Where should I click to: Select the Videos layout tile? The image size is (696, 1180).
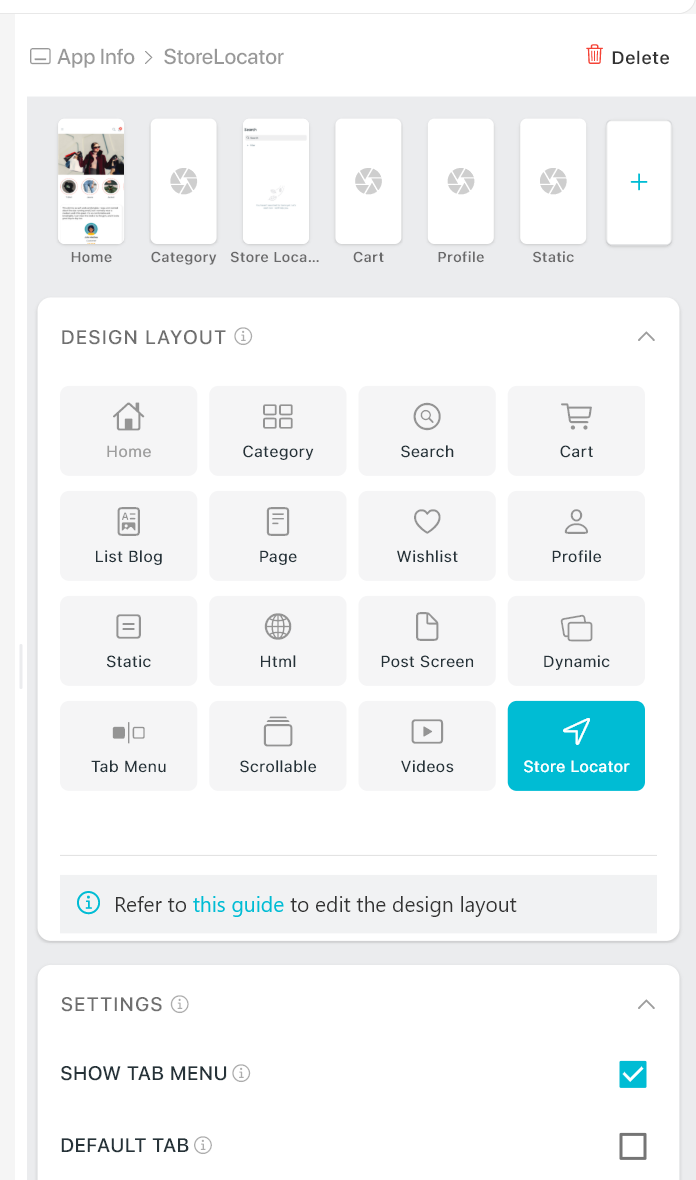click(x=427, y=746)
